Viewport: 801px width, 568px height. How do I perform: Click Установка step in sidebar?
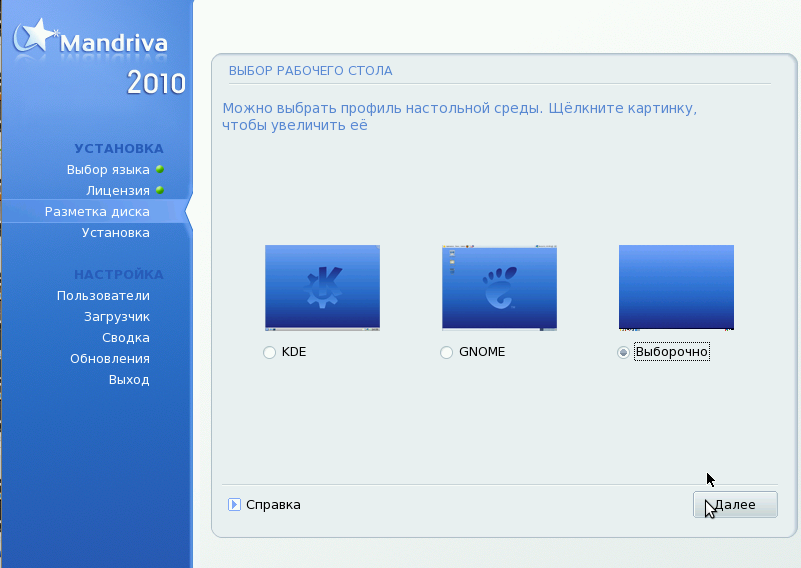tap(116, 232)
